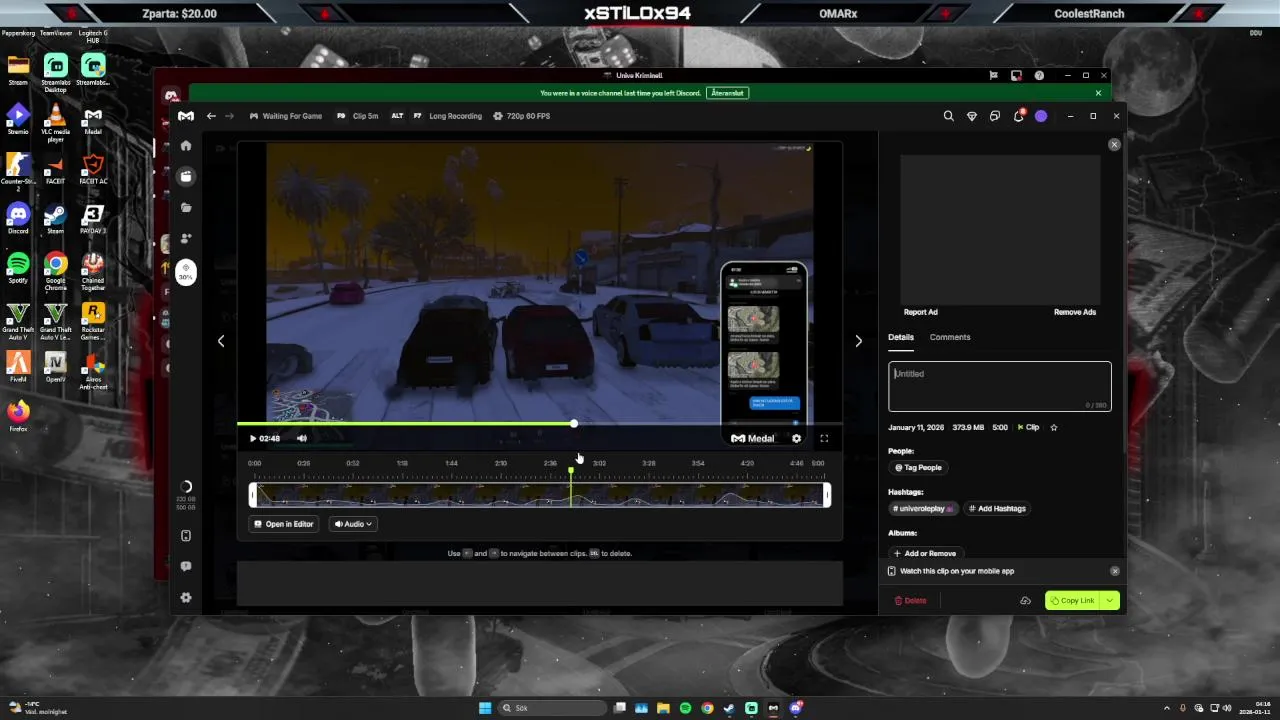Click Clip 5m hotkey setting
Screen dimensions: 1280x720
(357, 116)
